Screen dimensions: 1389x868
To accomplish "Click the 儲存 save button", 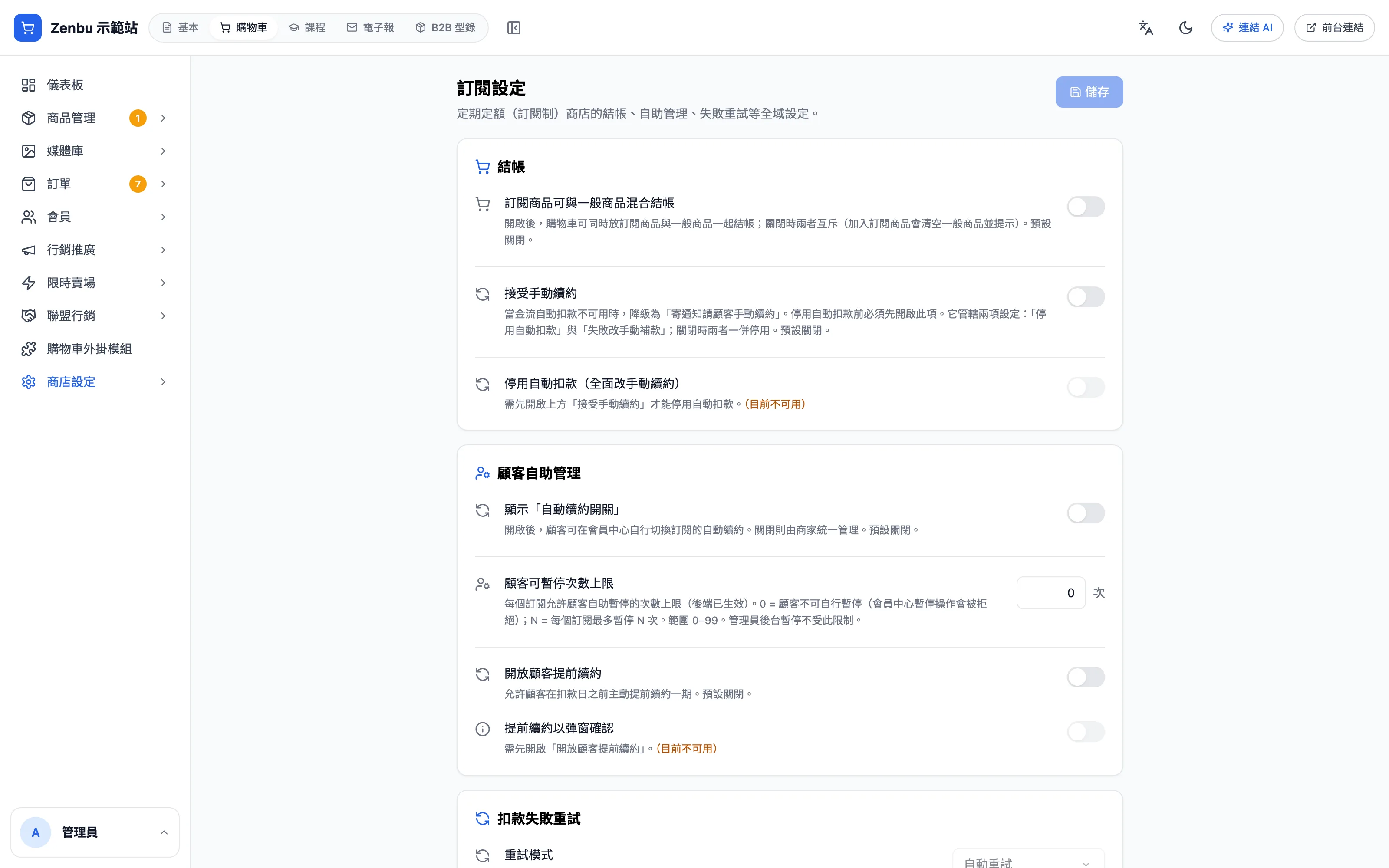I will (1089, 92).
